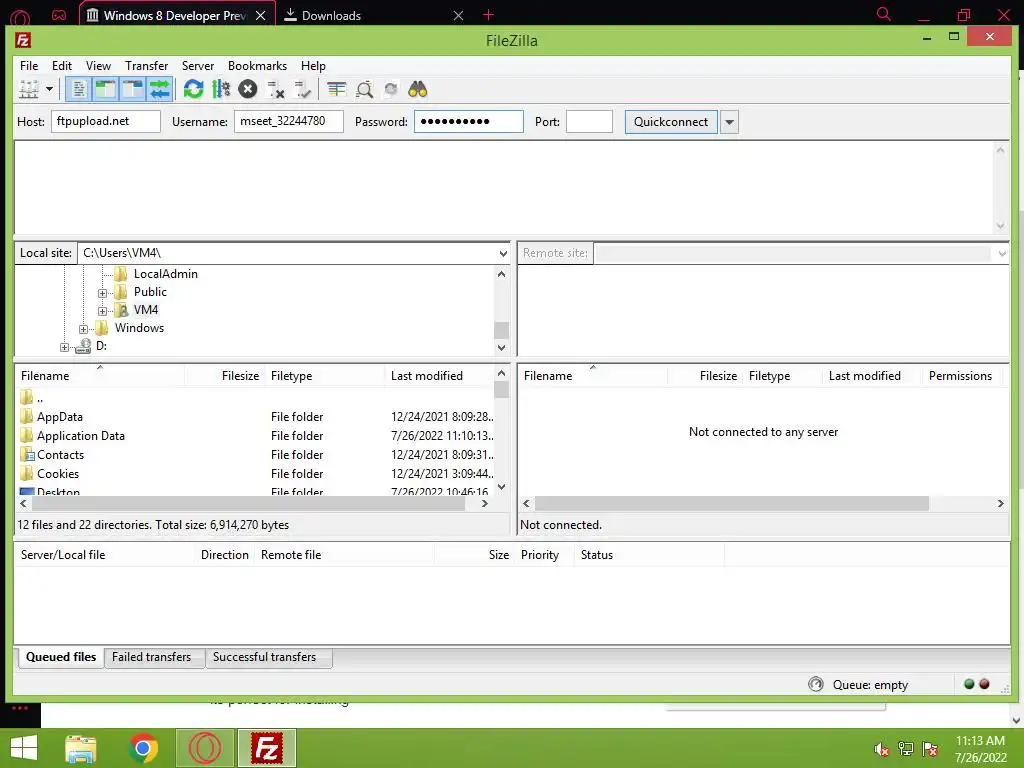This screenshot has height=768, width=1024.
Task: Open the Windows Start button
Action: [x=24, y=748]
